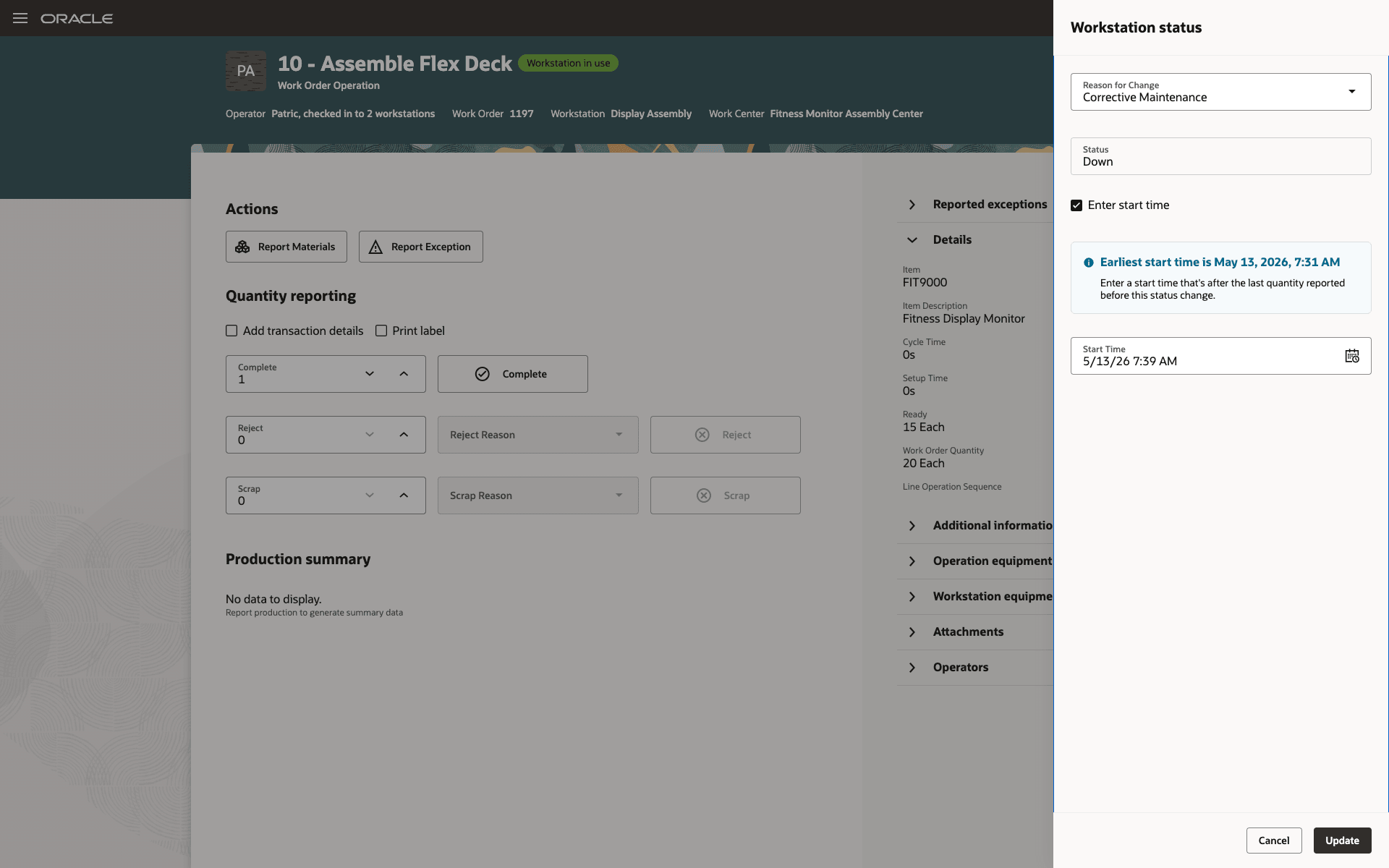This screenshot has height=868, width=1389.
Task: Click the Report Materials cubes icon
Action: point(242,247)
